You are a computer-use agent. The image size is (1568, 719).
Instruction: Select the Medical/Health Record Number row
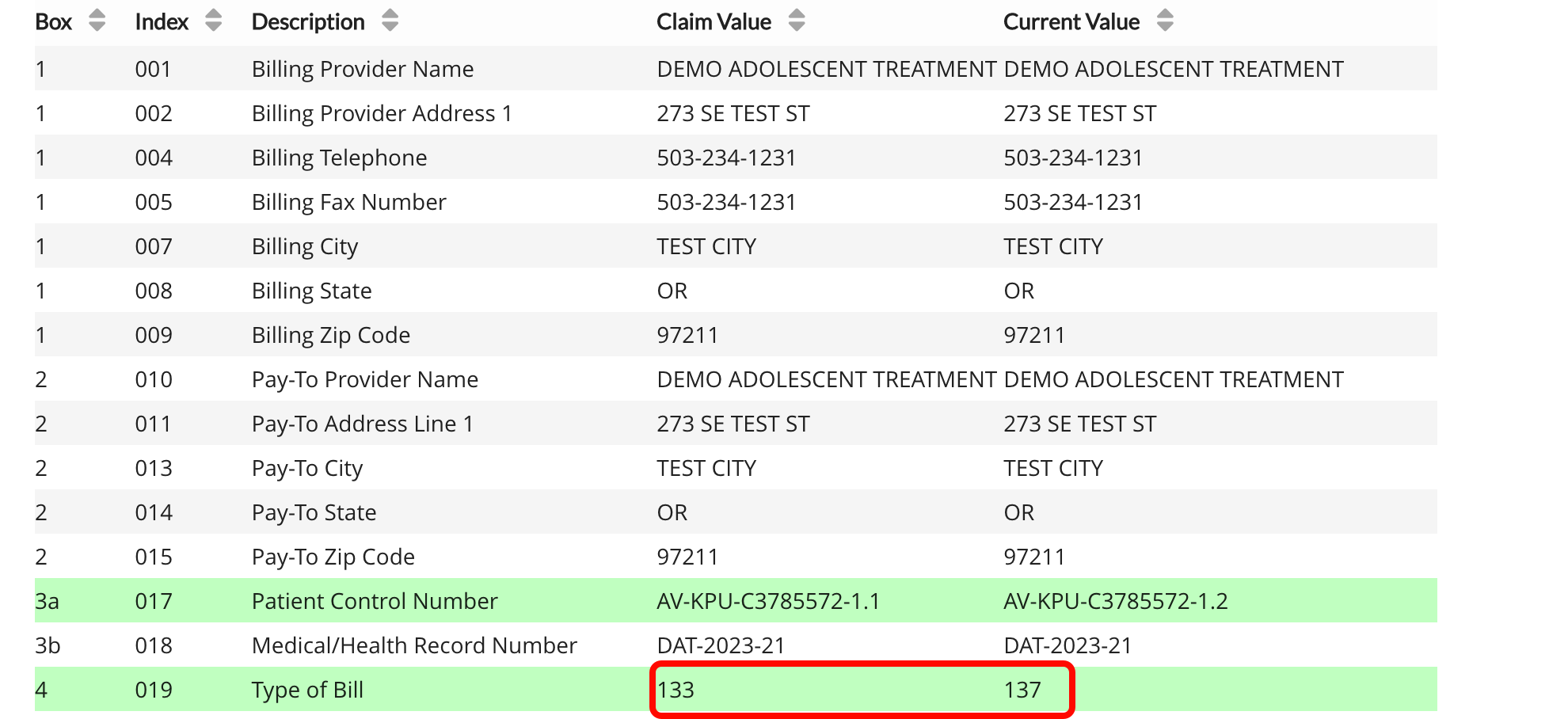(x=414, y=645)
